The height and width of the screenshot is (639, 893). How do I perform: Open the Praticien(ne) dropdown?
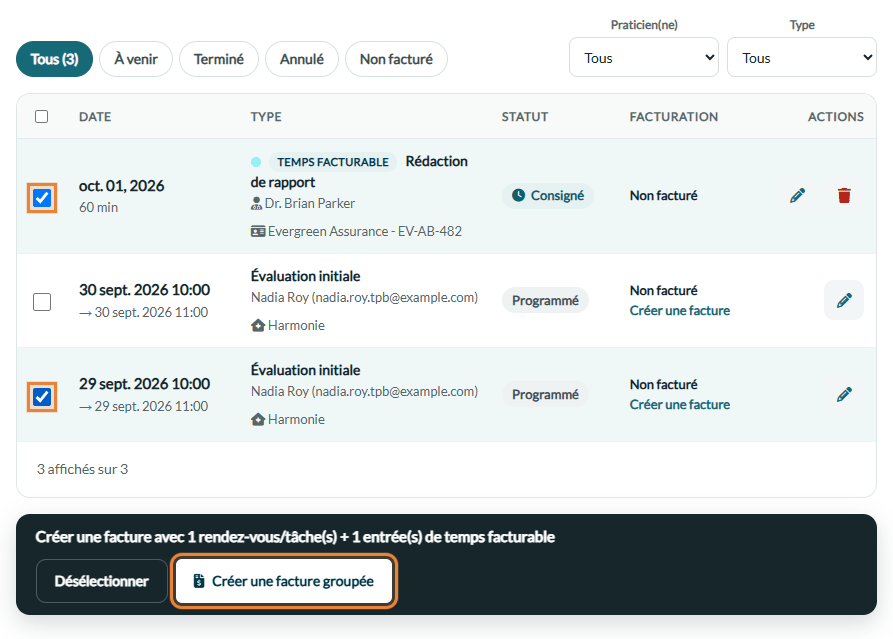tap(644, 58)
